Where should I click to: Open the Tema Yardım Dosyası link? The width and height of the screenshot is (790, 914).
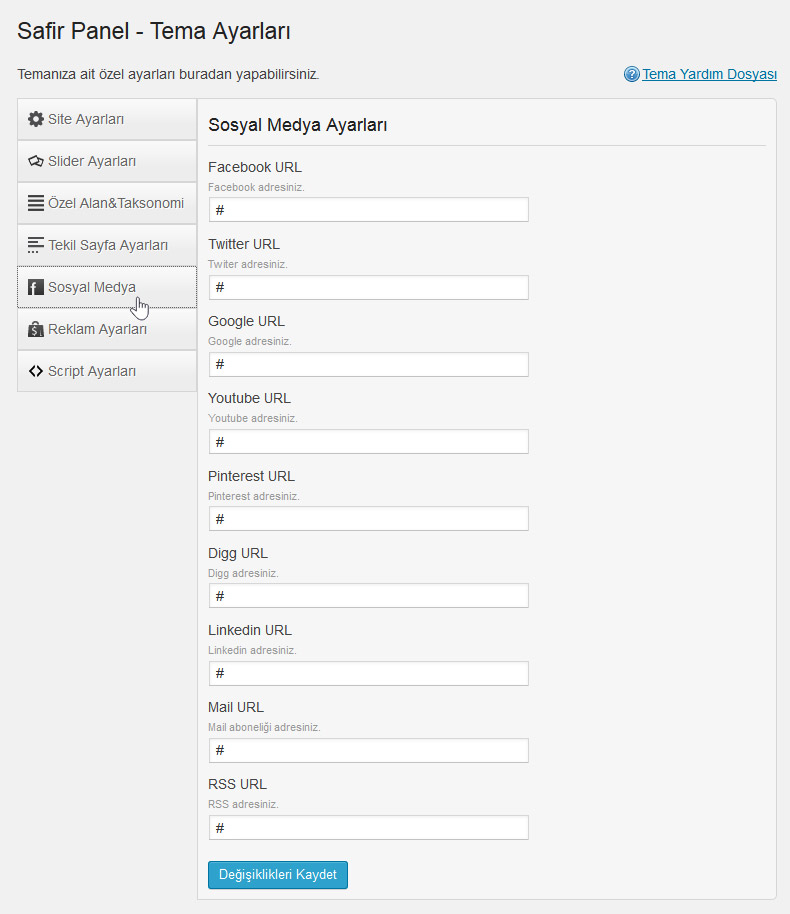pyautogui.click(x=710, y=74)
